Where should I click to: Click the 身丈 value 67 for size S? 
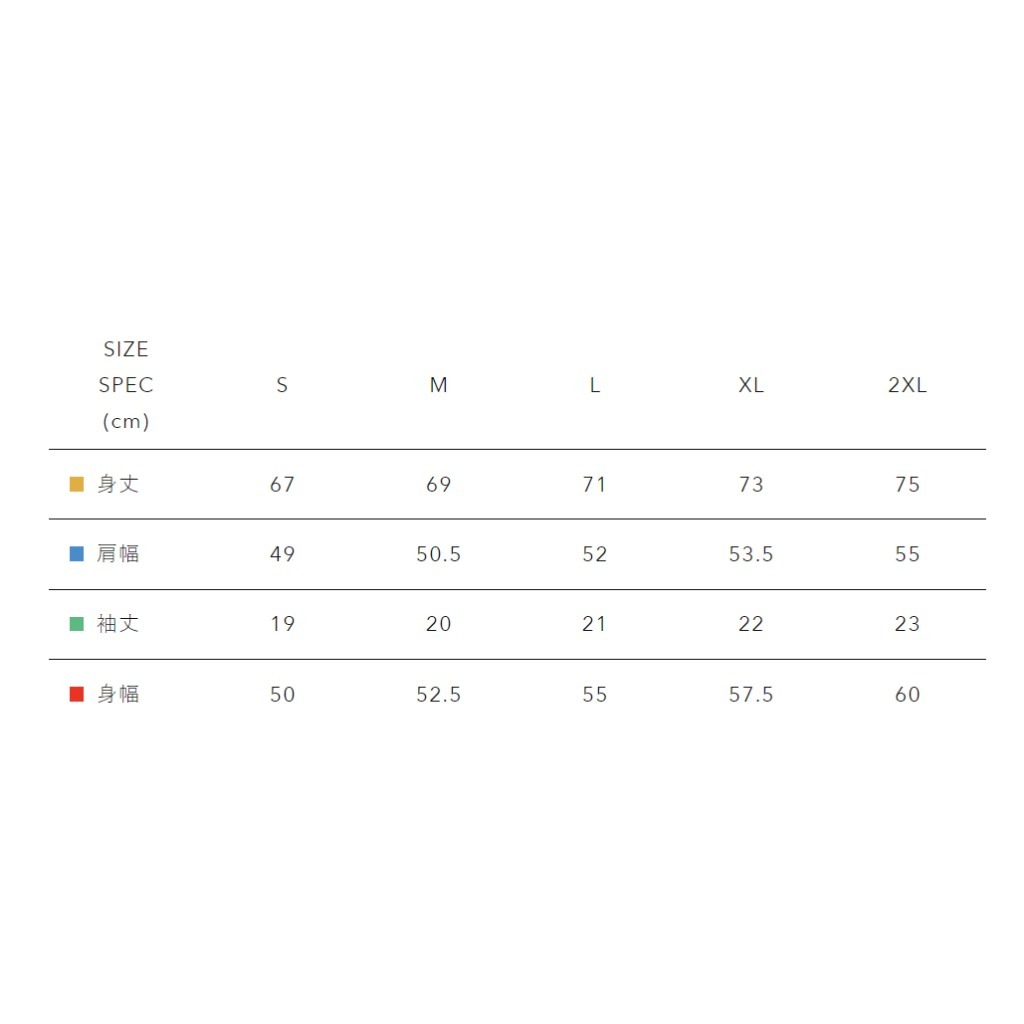(282, 485)
